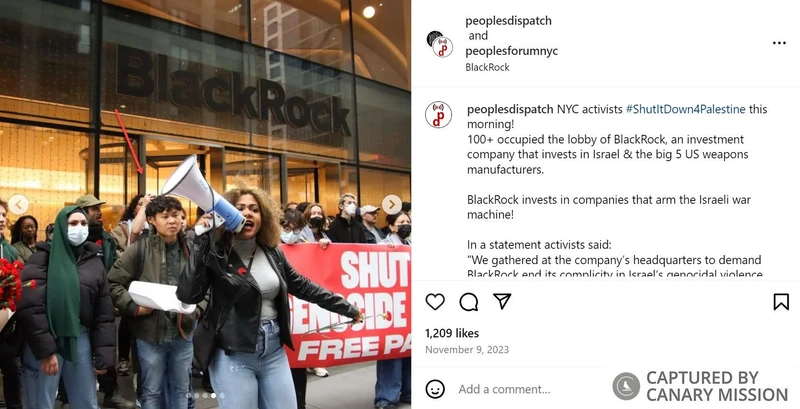Open BlackRock location tag
800x409 pixels.
tap(487, 67)
